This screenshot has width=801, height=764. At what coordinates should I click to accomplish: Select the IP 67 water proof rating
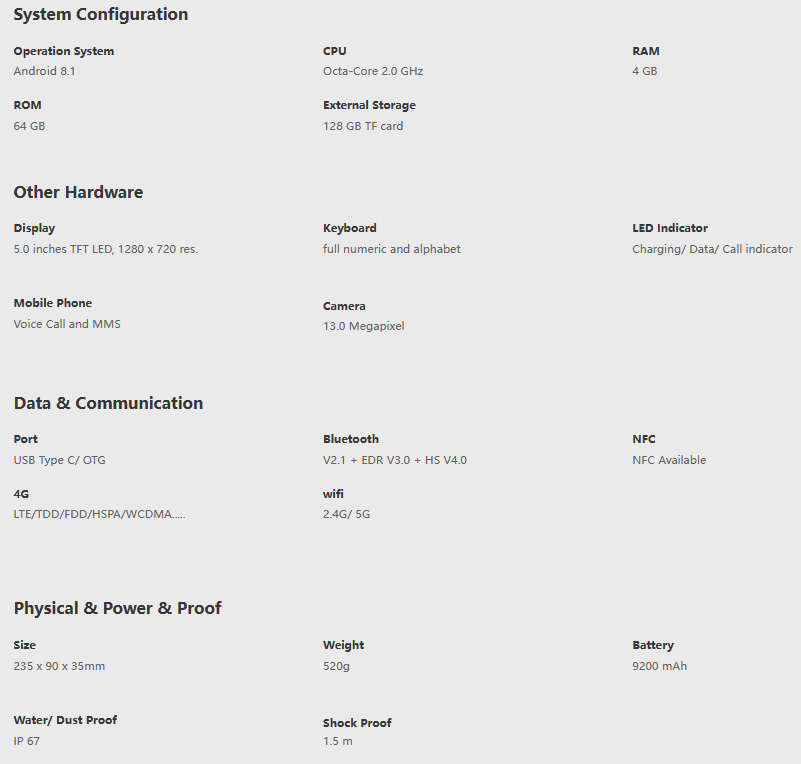pos(27,741)
